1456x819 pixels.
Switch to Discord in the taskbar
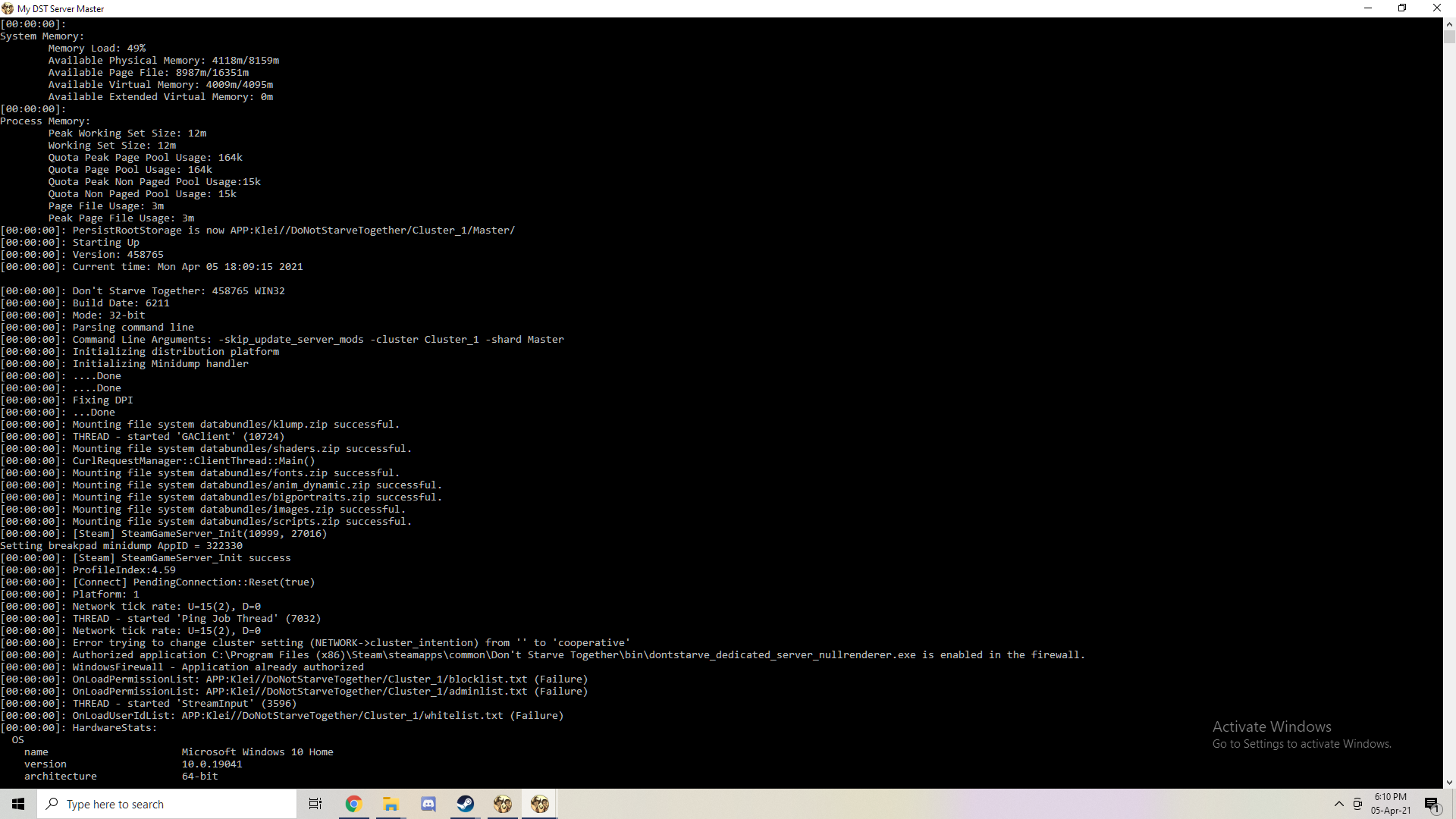(428, 804)
